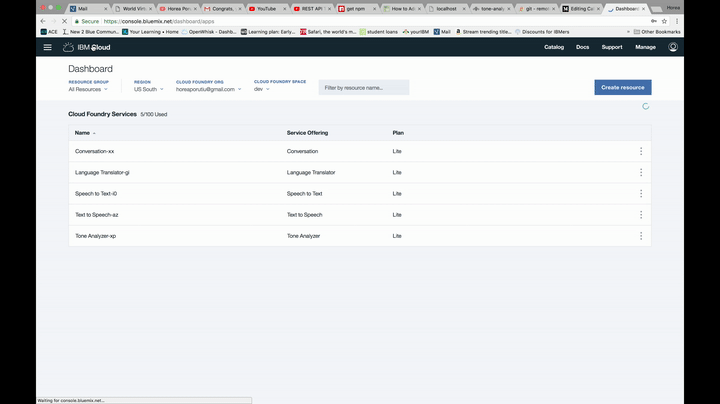Open Manage in top navigation
This screenshot has height=404, width=720.
tap(645, 47)
